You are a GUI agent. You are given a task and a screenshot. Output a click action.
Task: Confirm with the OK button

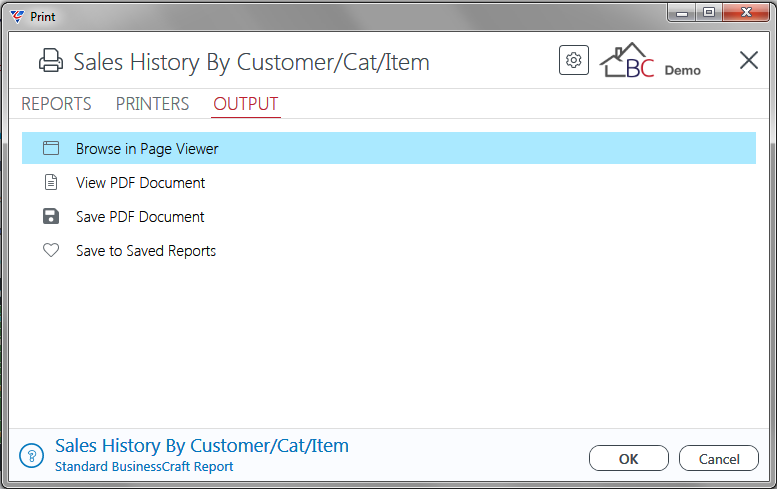pos(629,458)
